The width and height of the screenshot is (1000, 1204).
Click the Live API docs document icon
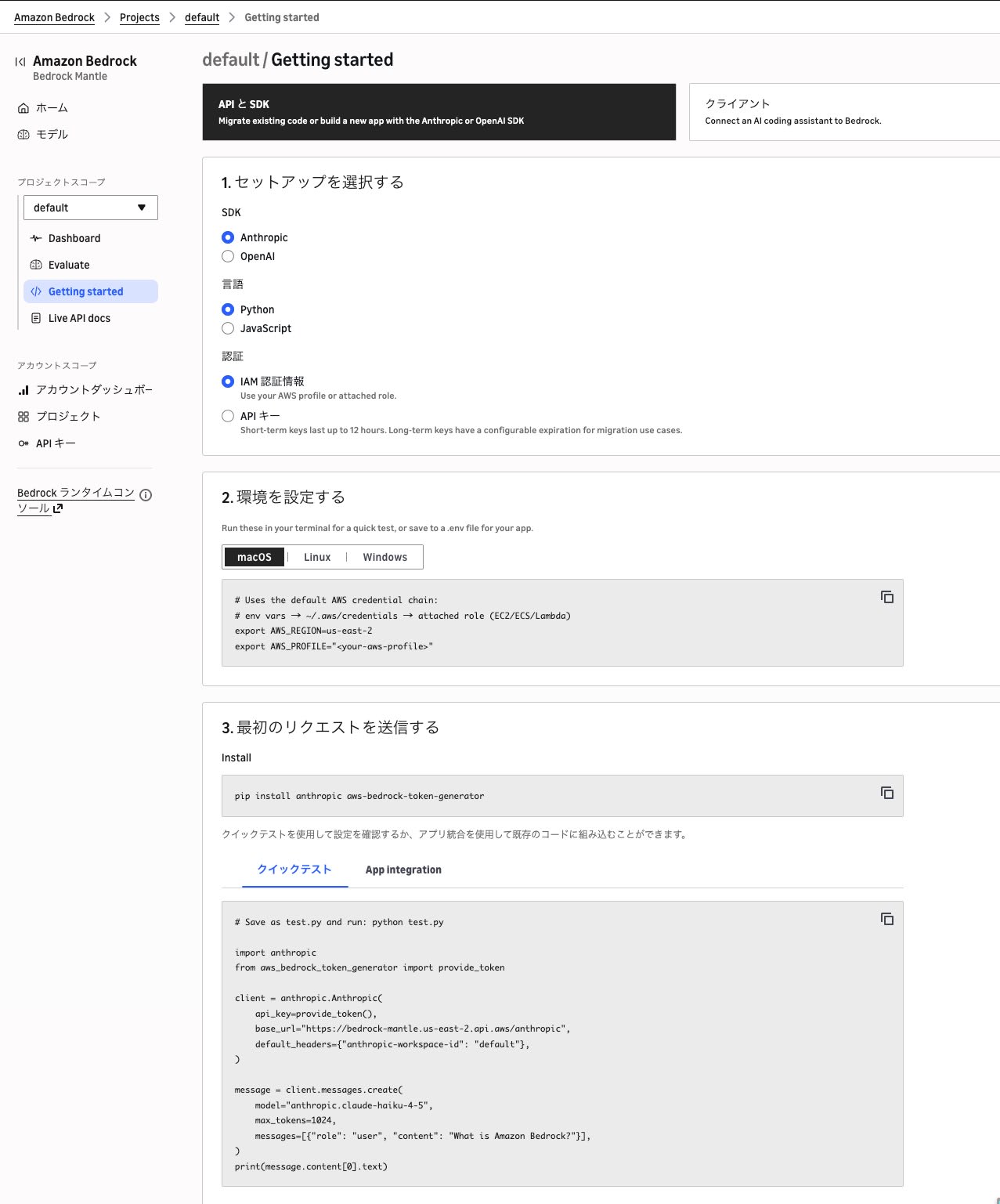click(36, 318)
